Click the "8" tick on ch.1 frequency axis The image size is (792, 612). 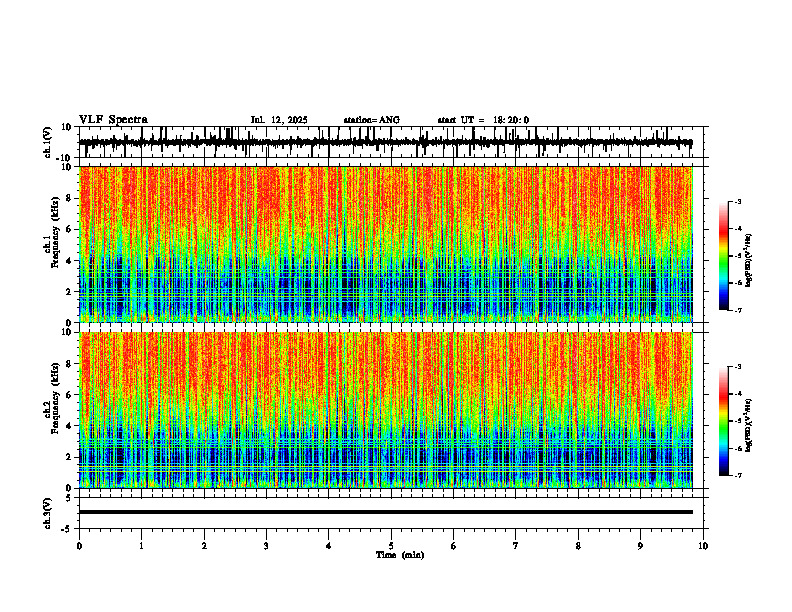point(70,198)
